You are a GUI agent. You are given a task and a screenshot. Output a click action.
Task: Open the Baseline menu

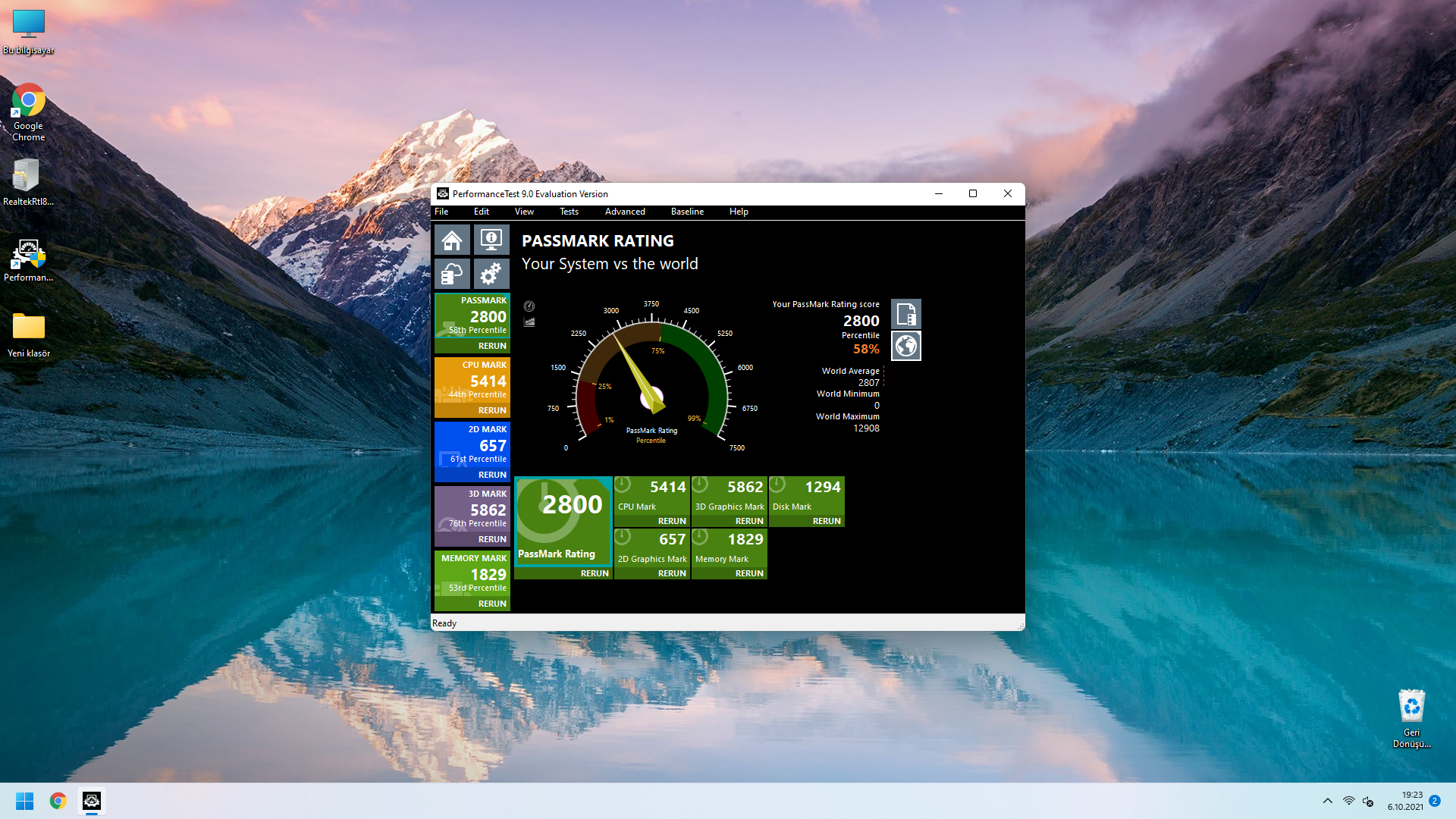pyautogui.click(x=687, y=212)
